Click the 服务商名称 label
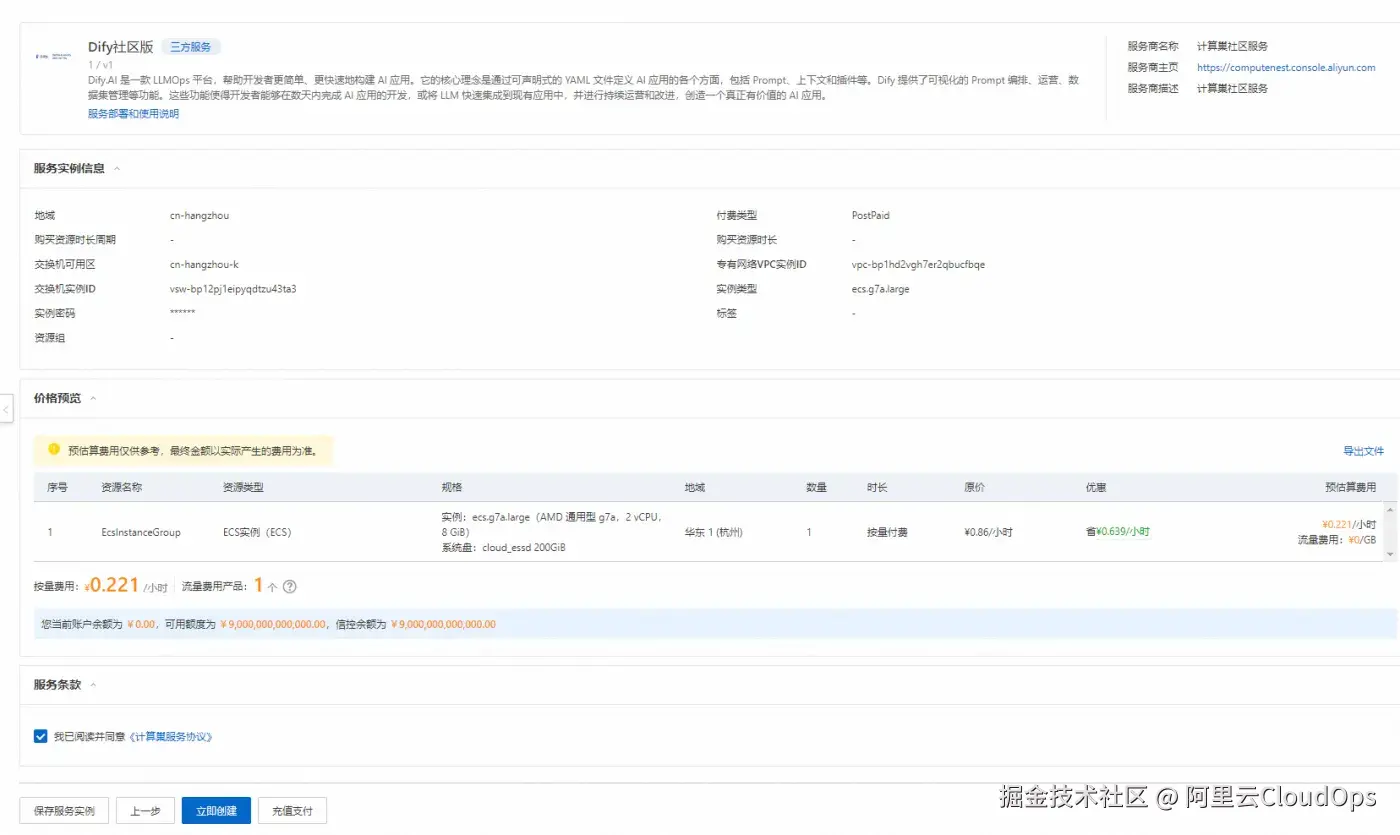The width and height of the screenshot is (1400, 835). (1152, 46)
